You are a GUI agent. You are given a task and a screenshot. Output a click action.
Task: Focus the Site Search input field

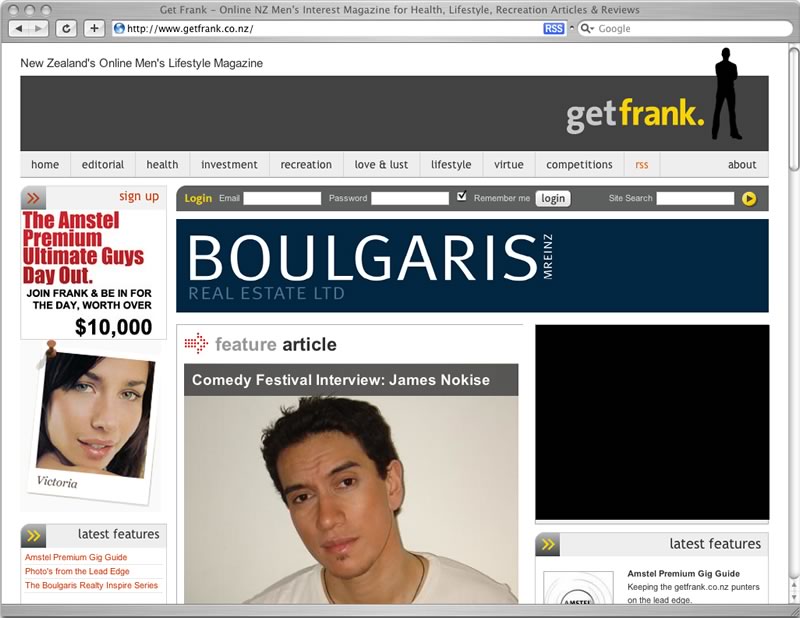[x=695, y=199]
